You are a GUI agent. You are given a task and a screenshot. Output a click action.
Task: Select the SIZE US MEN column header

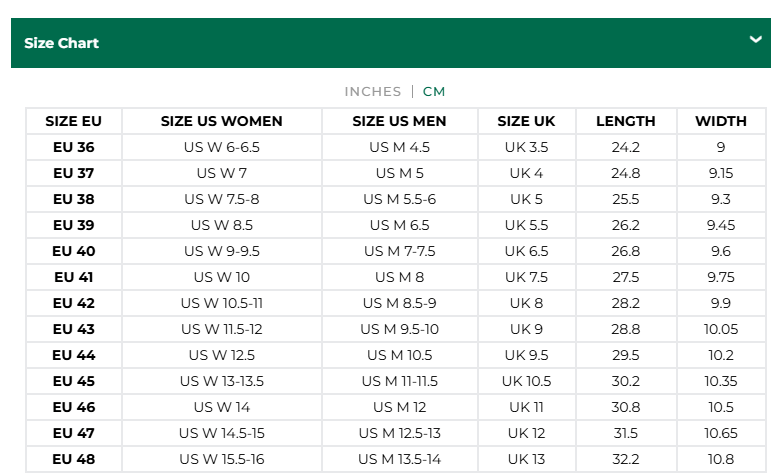tap(399, 121)
